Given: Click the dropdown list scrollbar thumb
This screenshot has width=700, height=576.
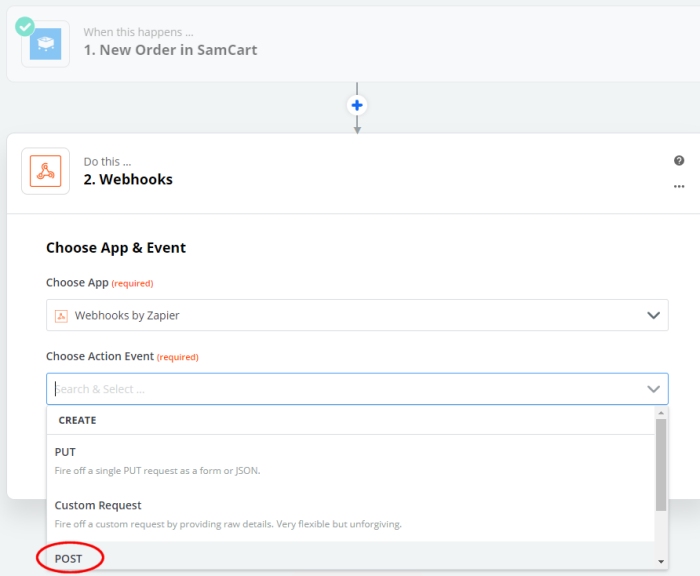Looking at the screenshot, I should [661, 465].
